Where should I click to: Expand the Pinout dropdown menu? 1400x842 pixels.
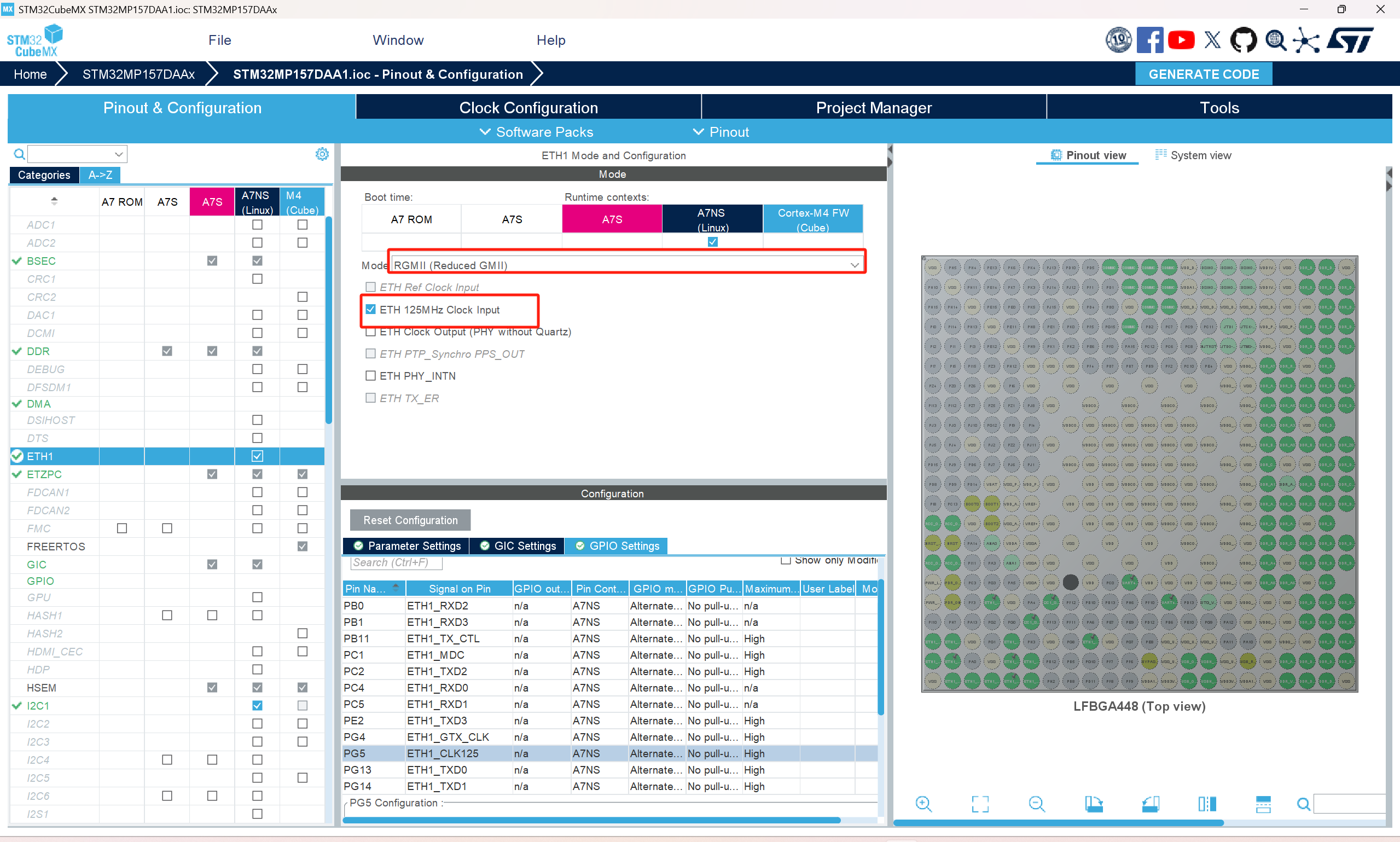(x=721, y=132)
